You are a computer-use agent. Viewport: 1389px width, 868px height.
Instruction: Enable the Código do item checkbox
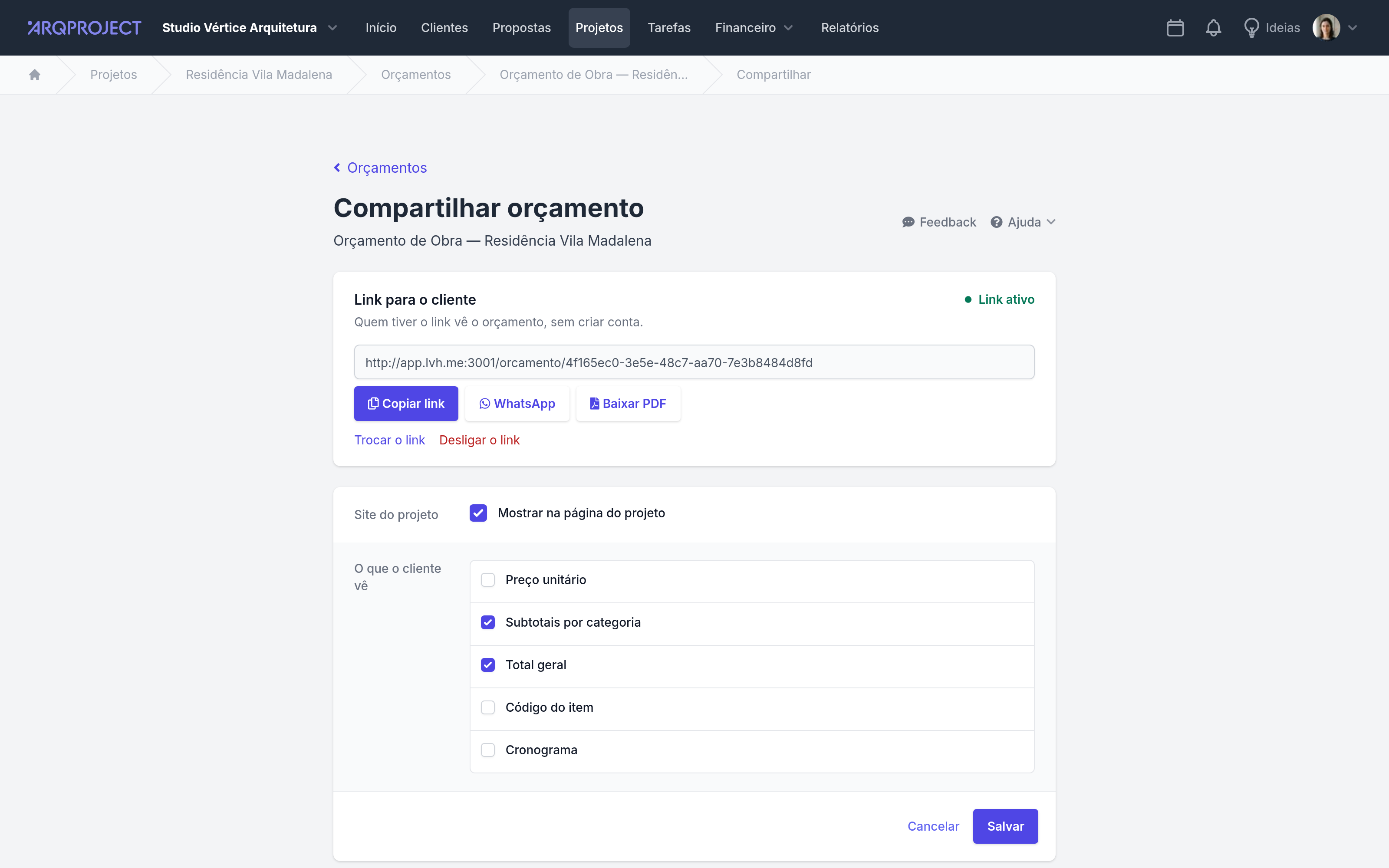[x=488, y=707]
